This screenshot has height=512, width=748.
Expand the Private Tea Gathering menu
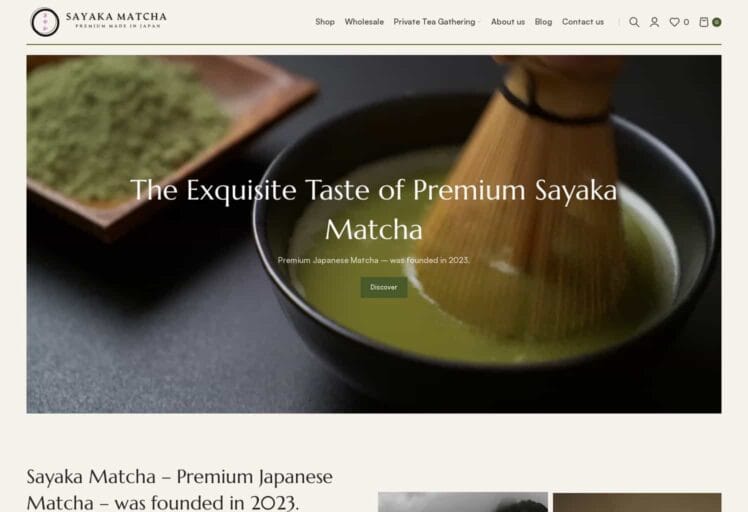point(435,22)
